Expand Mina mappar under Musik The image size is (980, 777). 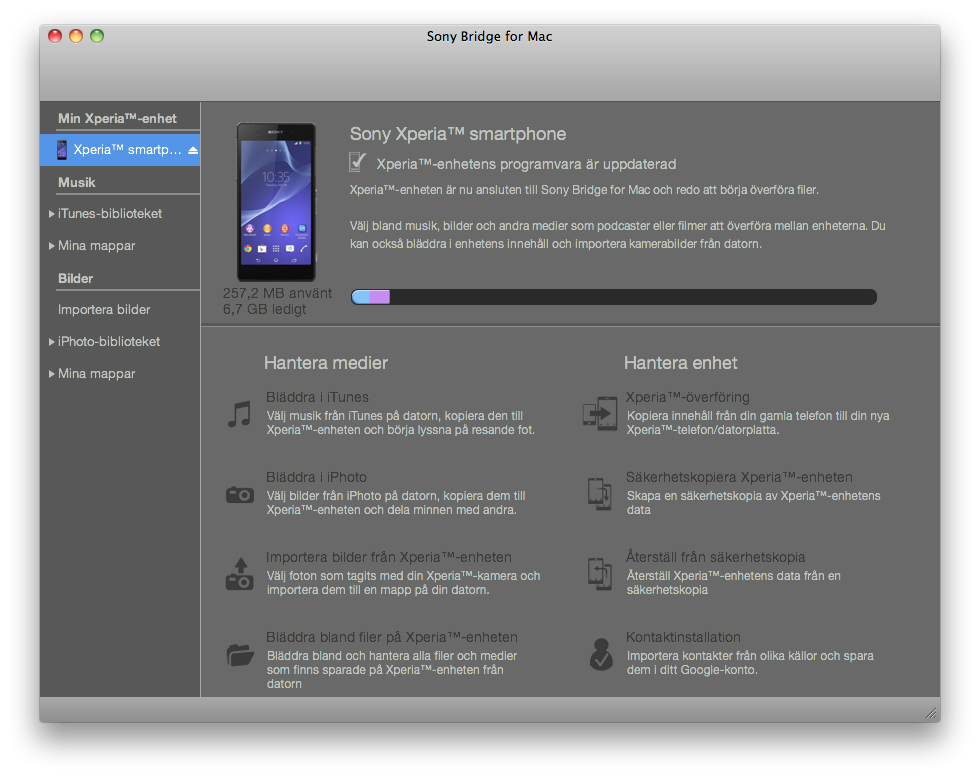[52, 246]
